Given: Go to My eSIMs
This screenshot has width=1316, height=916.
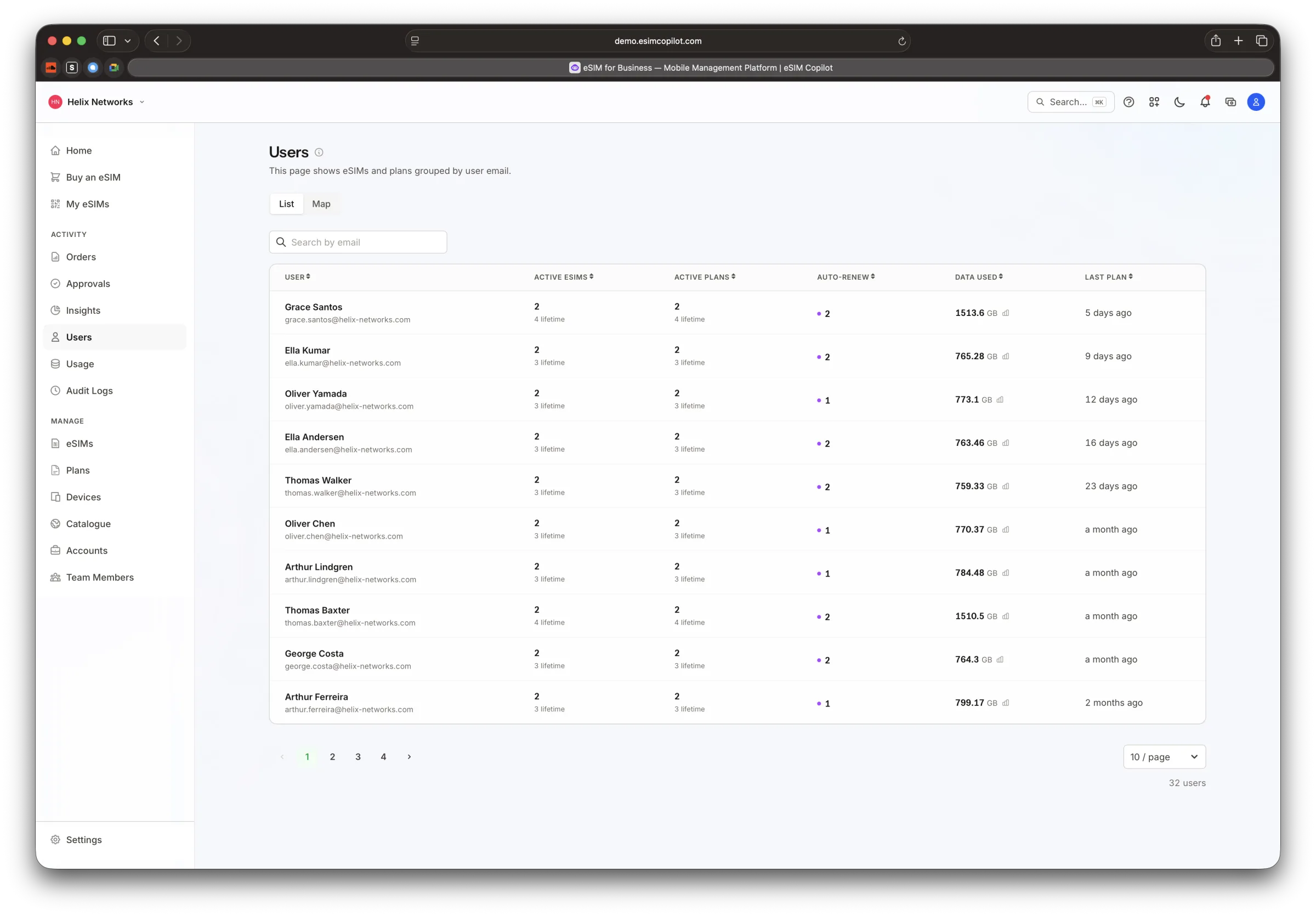Looking at the screenshot, I should coord(115,204).
